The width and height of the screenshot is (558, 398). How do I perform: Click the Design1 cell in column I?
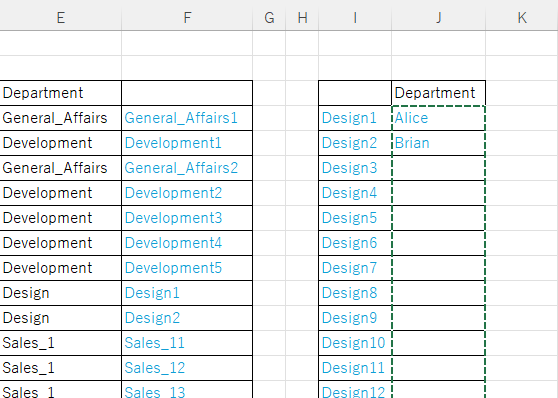tap(355, 118)
